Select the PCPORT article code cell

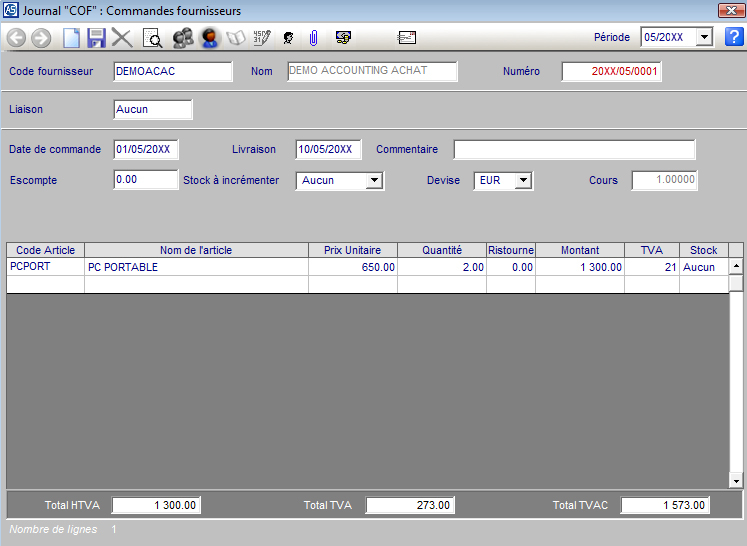(46, 267)
